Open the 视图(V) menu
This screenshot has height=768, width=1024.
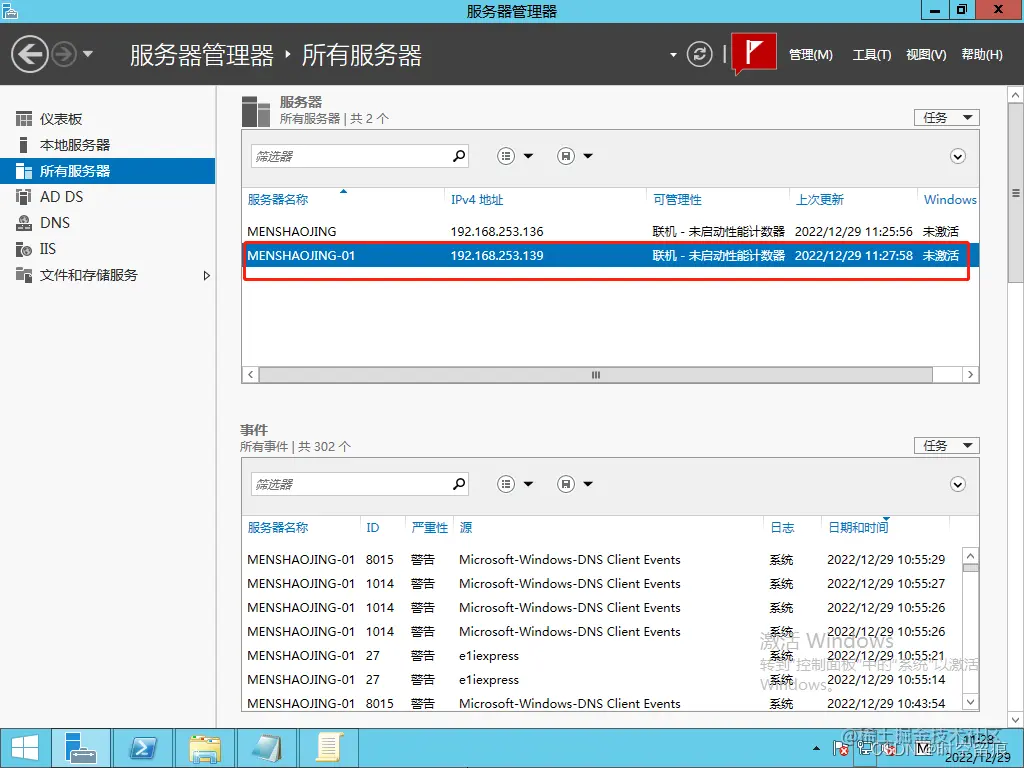pyautogui.click(x=926, y=55)
